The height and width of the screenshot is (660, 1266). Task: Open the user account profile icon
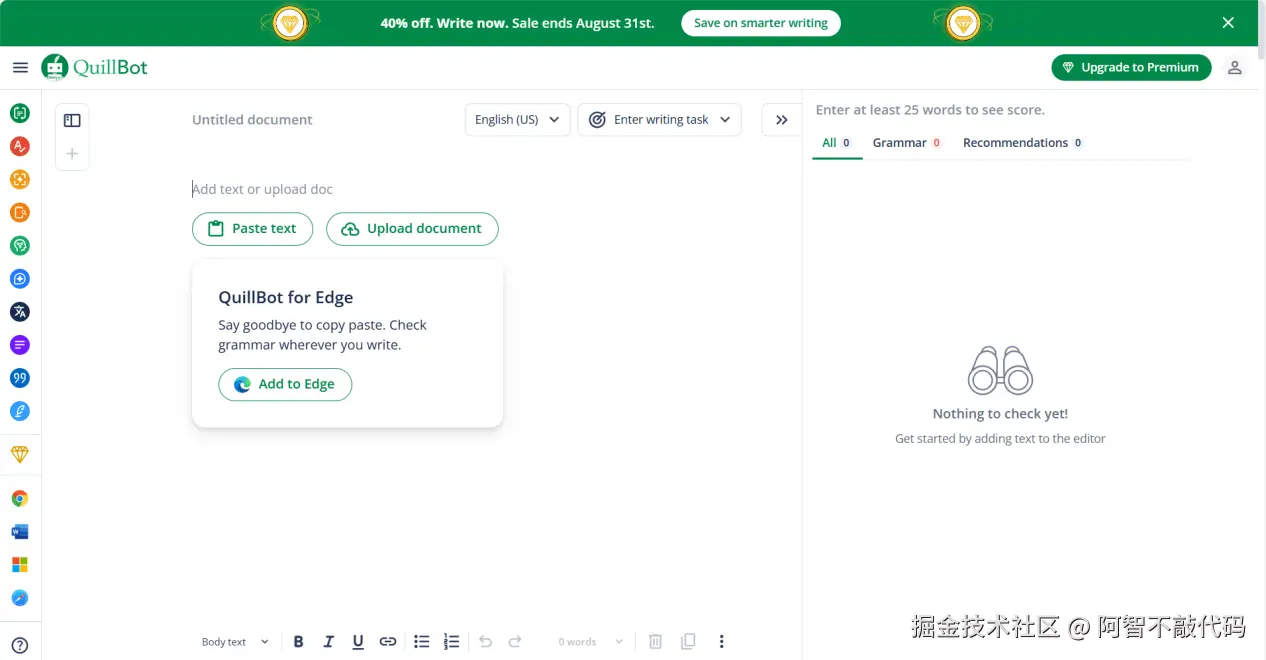pos(1235,67)
